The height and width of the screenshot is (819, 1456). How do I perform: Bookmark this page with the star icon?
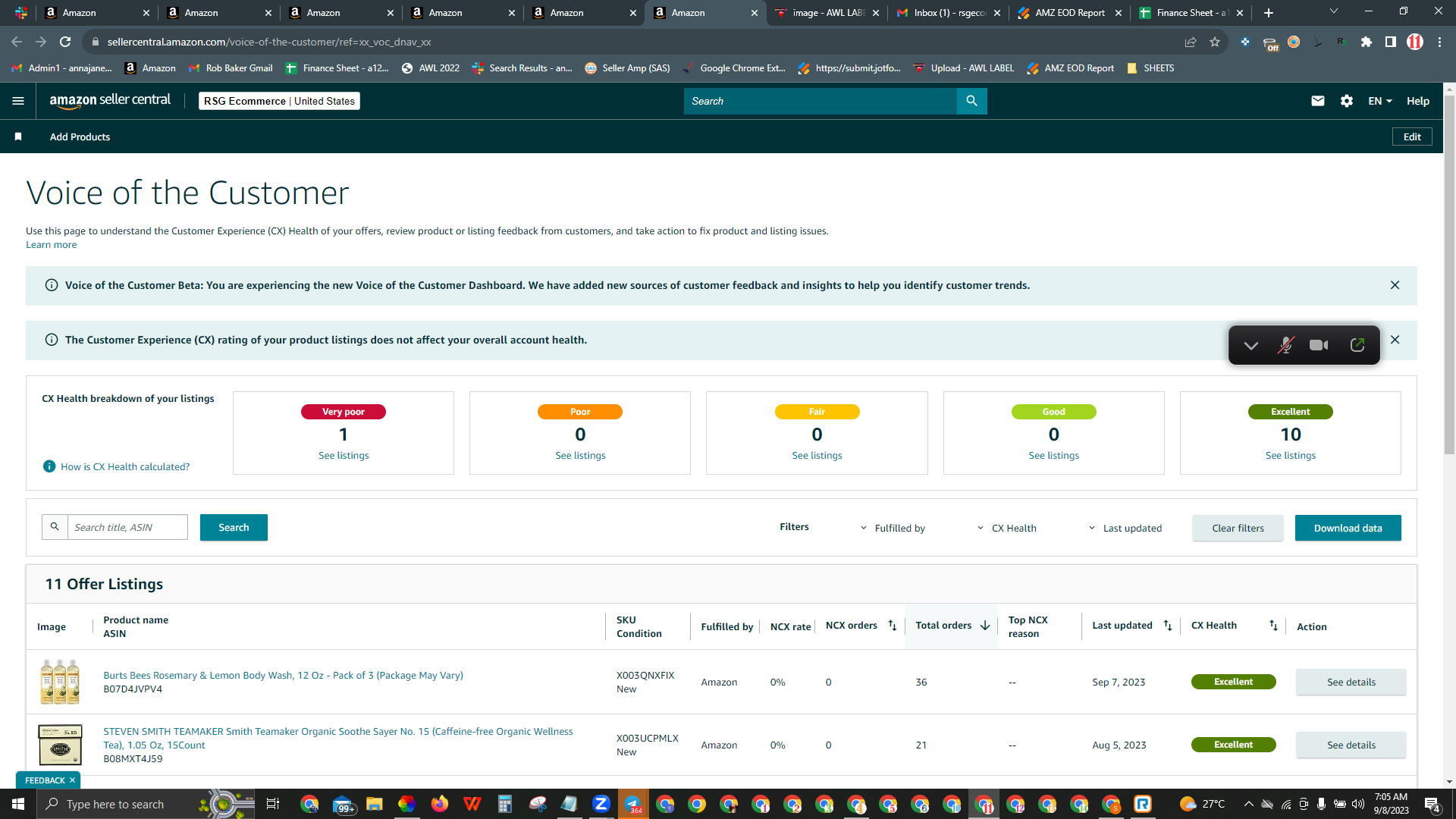click(x=1215, y=42)
